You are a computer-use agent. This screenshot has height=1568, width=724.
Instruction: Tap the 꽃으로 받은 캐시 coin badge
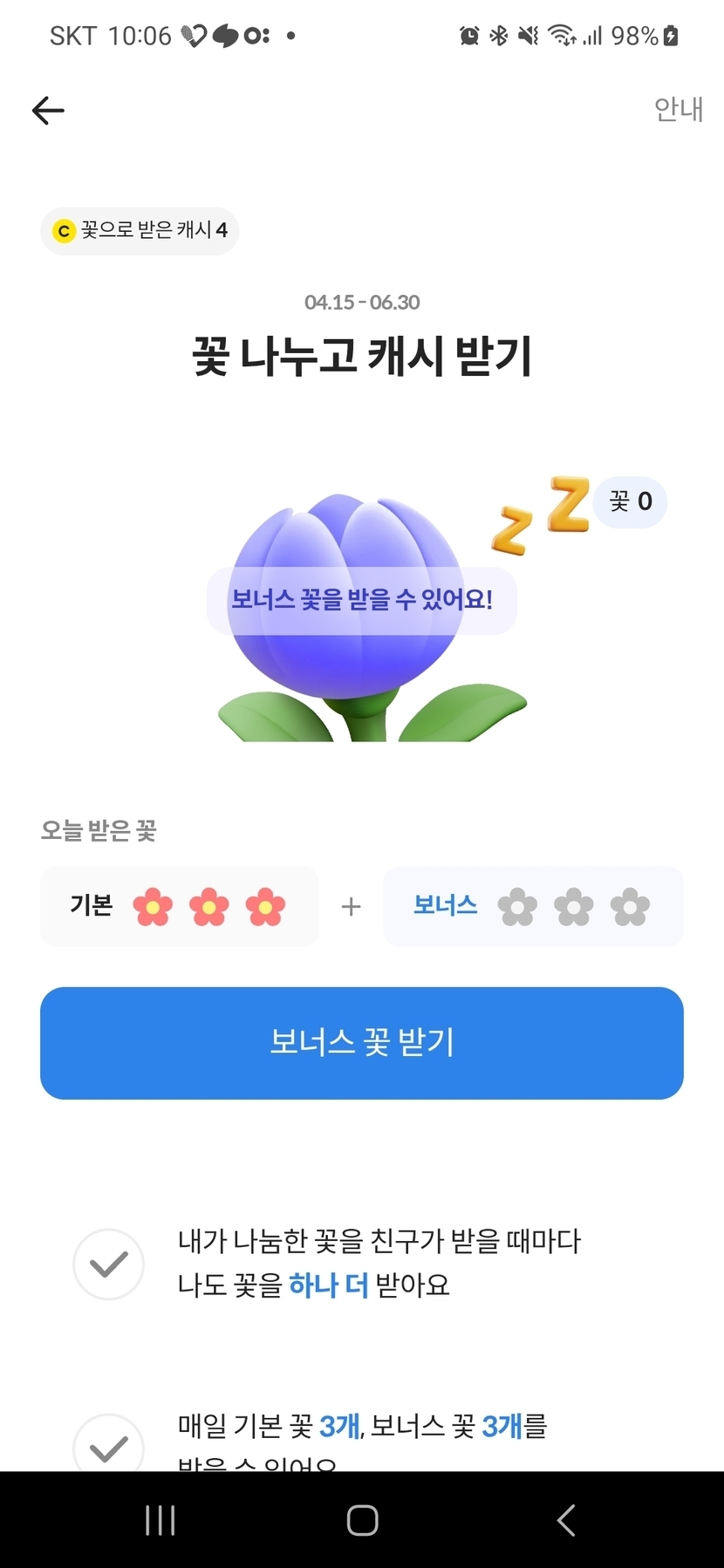coord(140,230)
